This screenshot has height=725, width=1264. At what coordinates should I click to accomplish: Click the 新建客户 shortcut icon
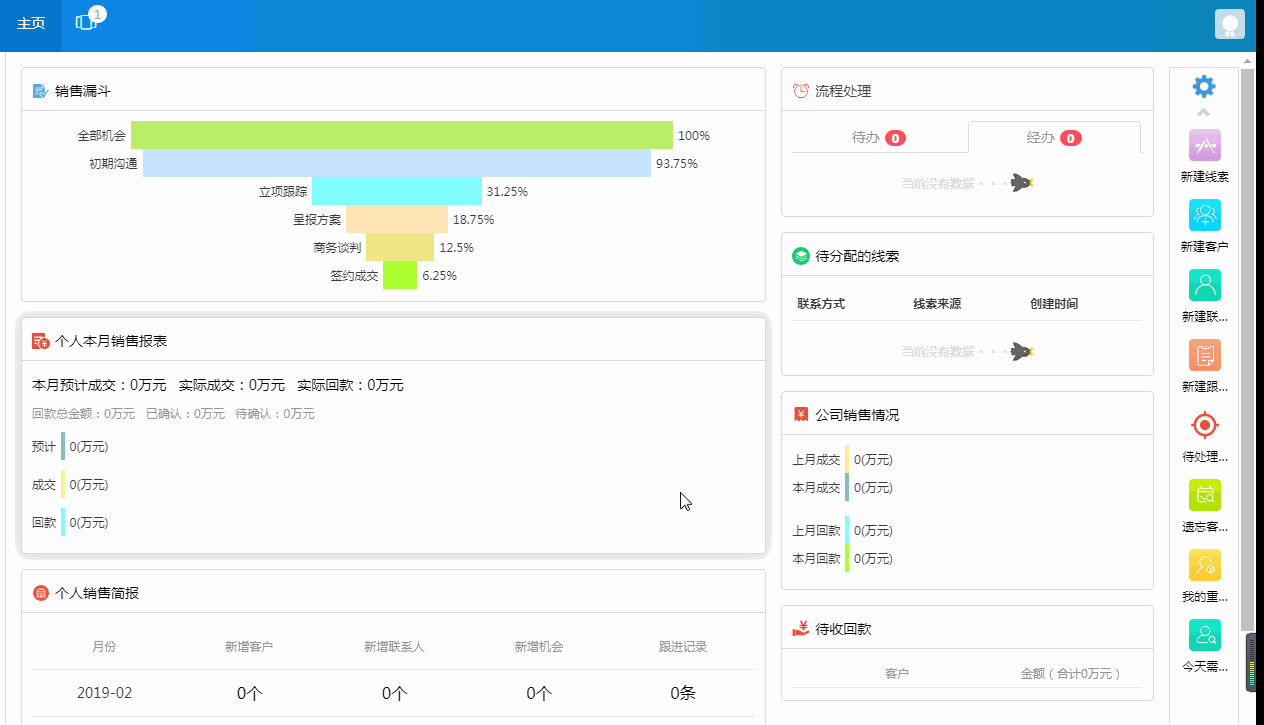(x=1204, y=216)
